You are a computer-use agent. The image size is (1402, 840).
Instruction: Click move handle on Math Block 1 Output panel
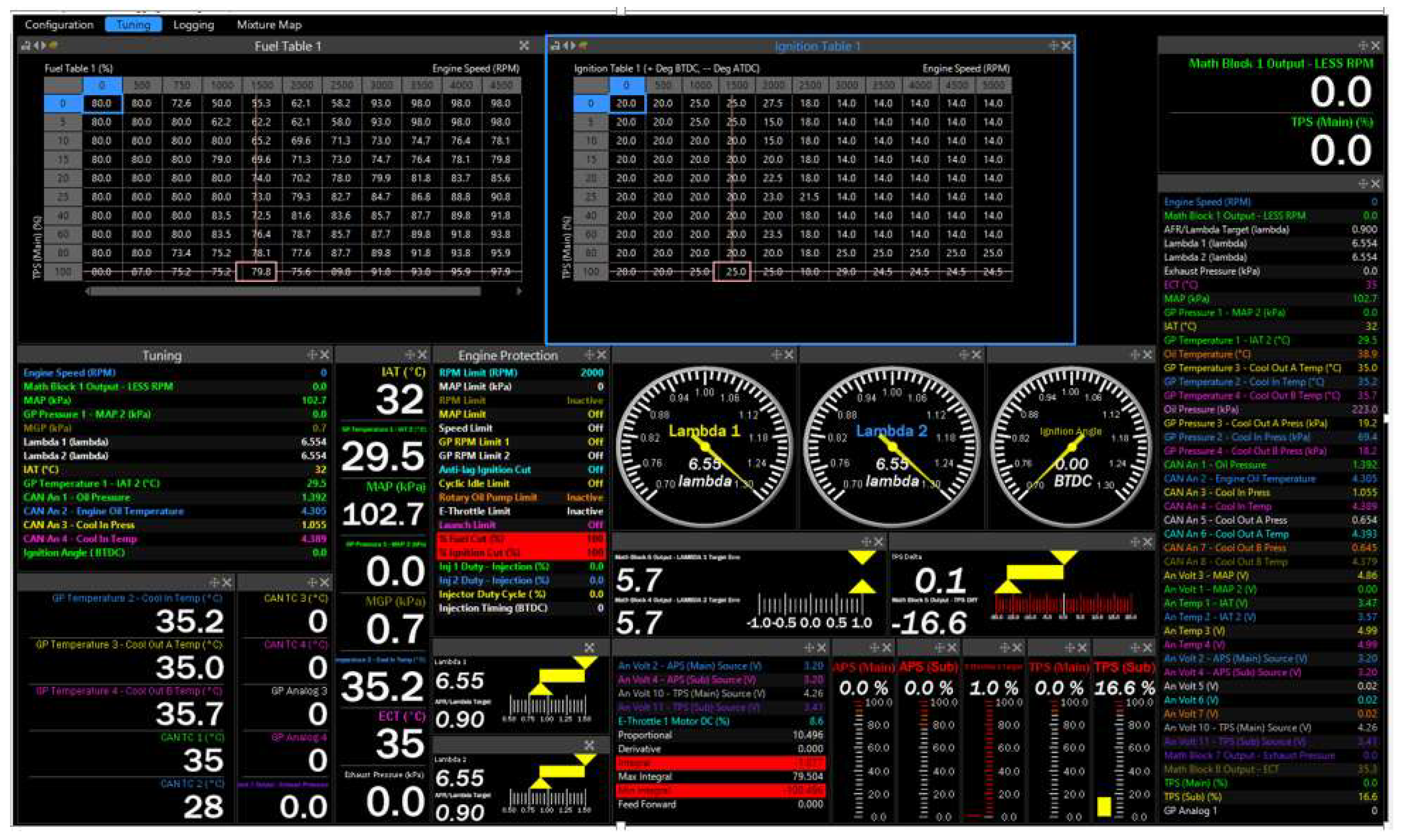(x=1363, y=45)
